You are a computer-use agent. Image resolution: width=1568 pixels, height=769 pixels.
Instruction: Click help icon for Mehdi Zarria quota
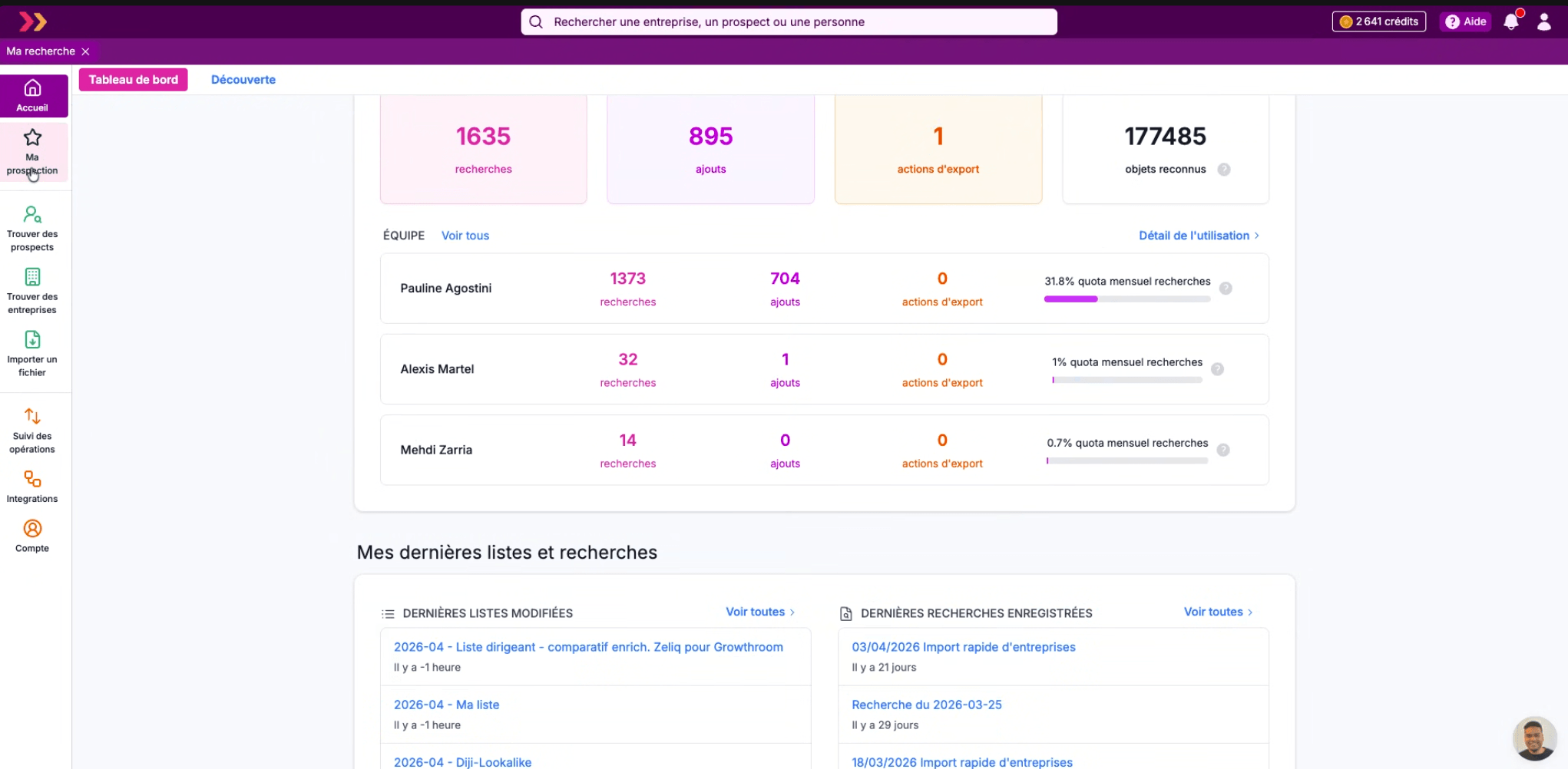tap(1223, 450)
